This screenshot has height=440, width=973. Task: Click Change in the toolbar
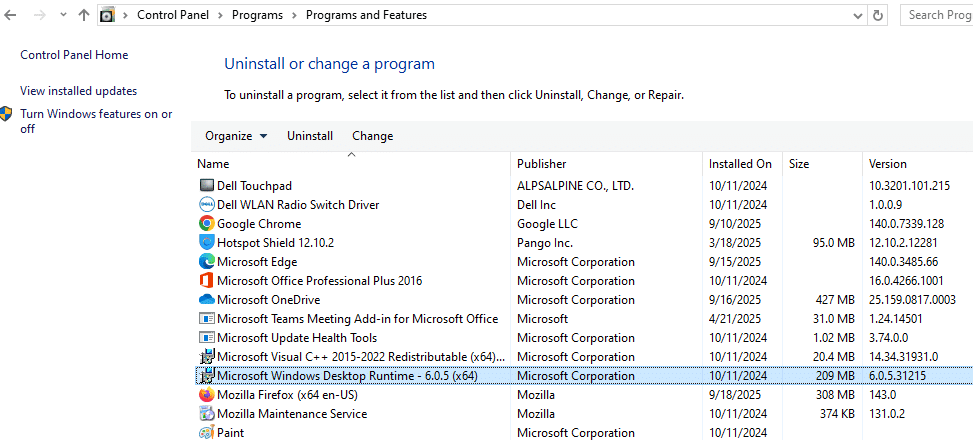(x=372, y=136)
